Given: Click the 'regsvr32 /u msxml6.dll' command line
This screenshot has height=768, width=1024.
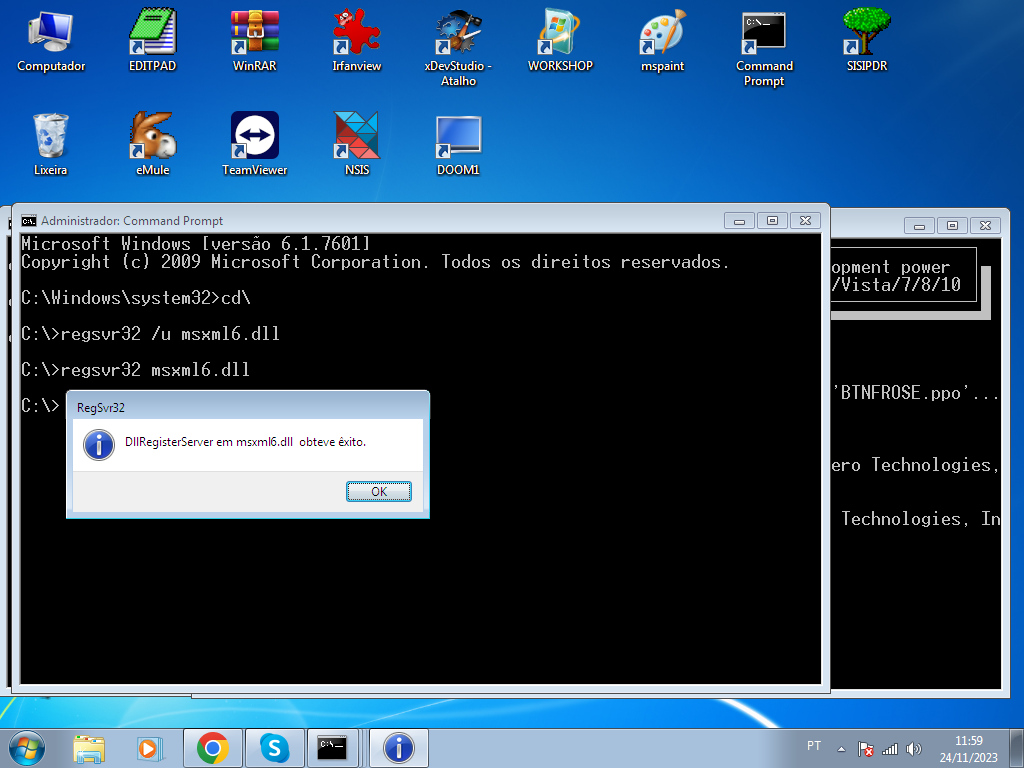Looking at the screenshot, I should (x=151, y=334).
